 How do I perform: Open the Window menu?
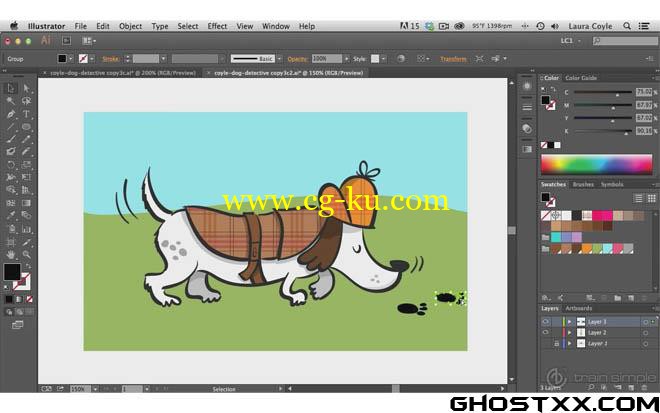(x=276, y=26)
